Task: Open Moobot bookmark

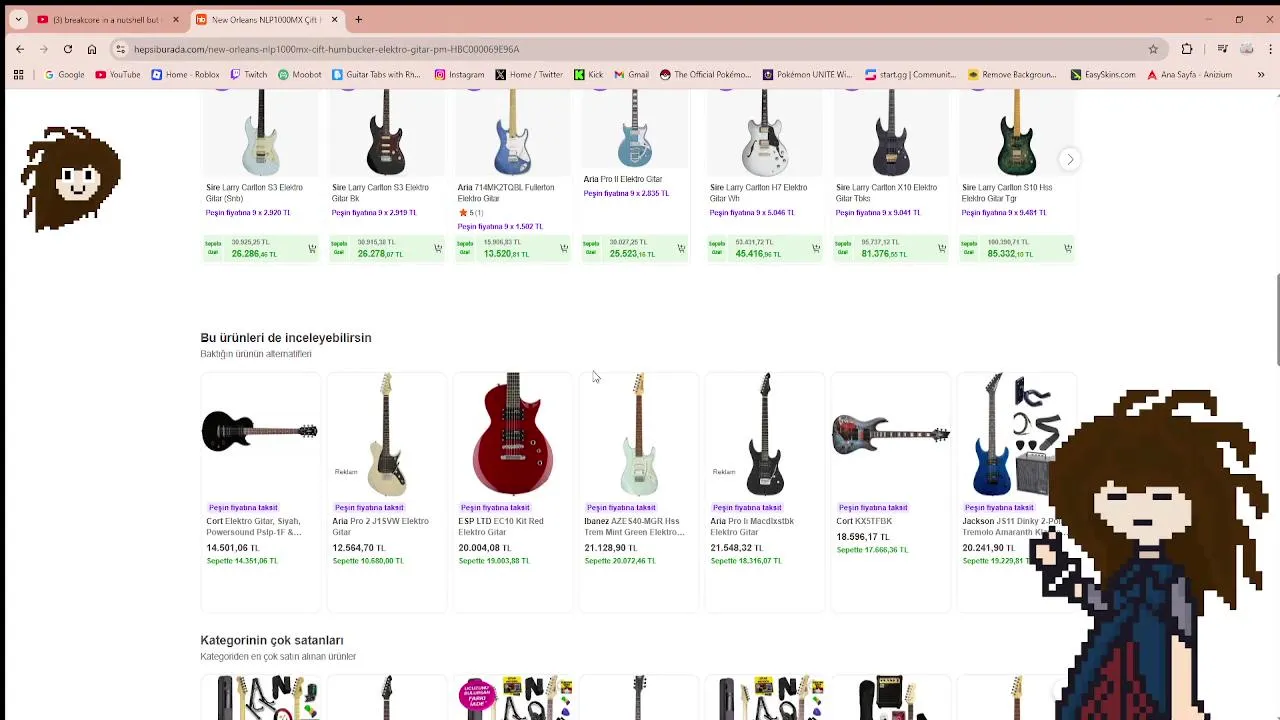Action: pos(300,74)
